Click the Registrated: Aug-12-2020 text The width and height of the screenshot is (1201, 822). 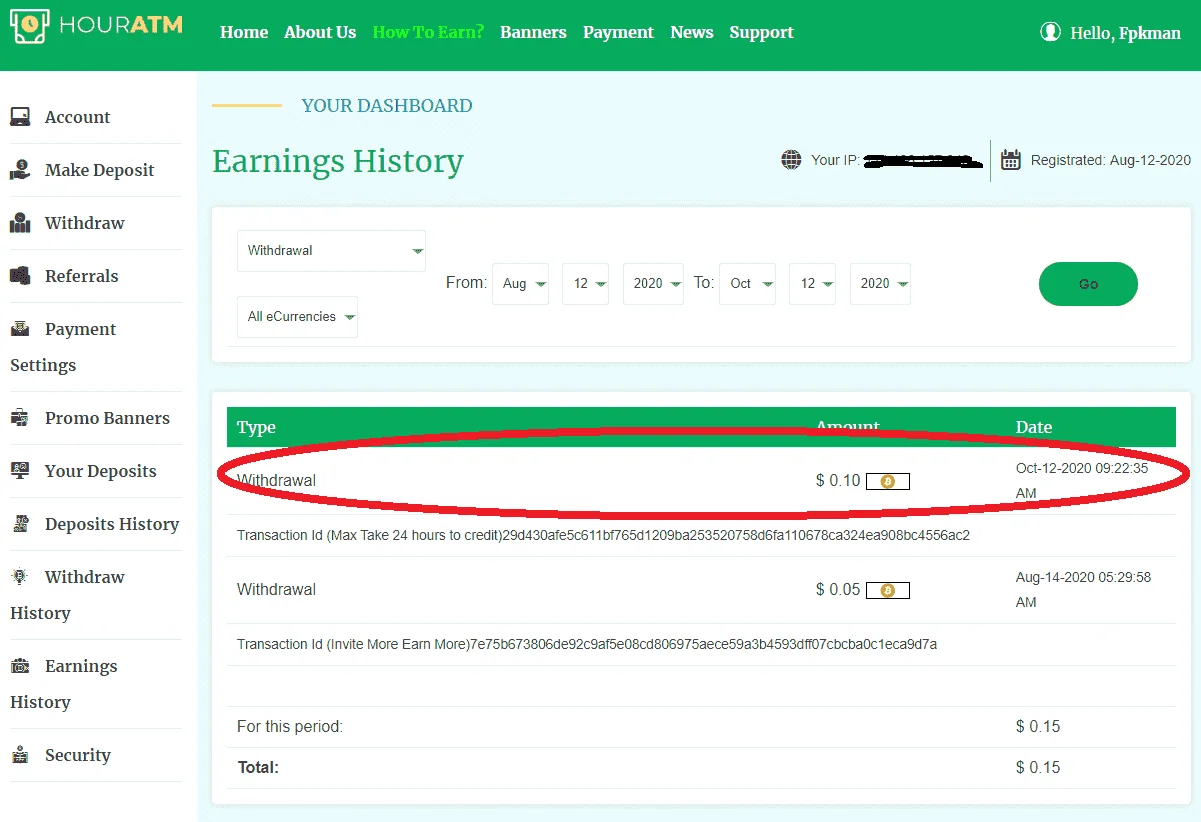tap(1111, 160)
